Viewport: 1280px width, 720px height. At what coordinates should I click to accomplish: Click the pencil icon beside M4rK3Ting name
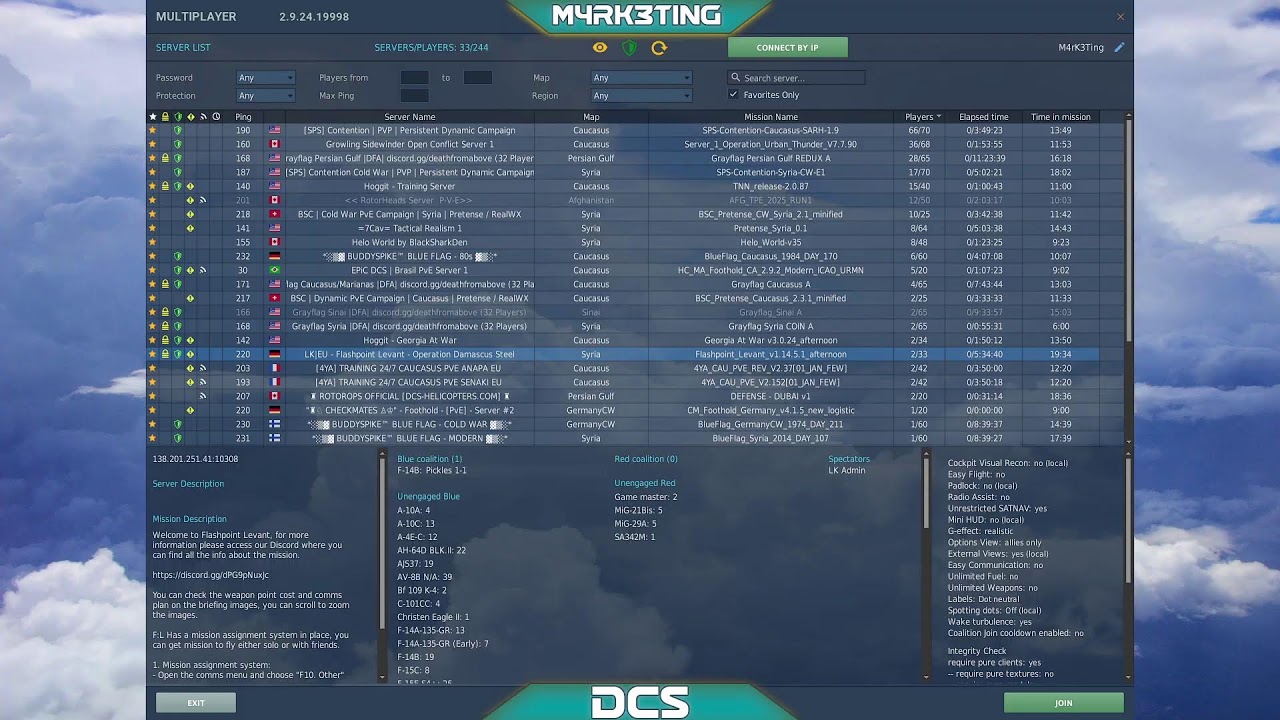point(1119,47)
